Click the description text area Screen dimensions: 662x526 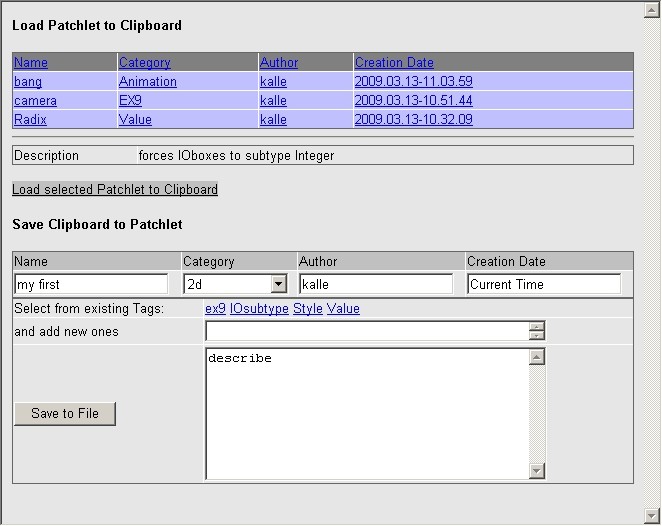point(367,414)
